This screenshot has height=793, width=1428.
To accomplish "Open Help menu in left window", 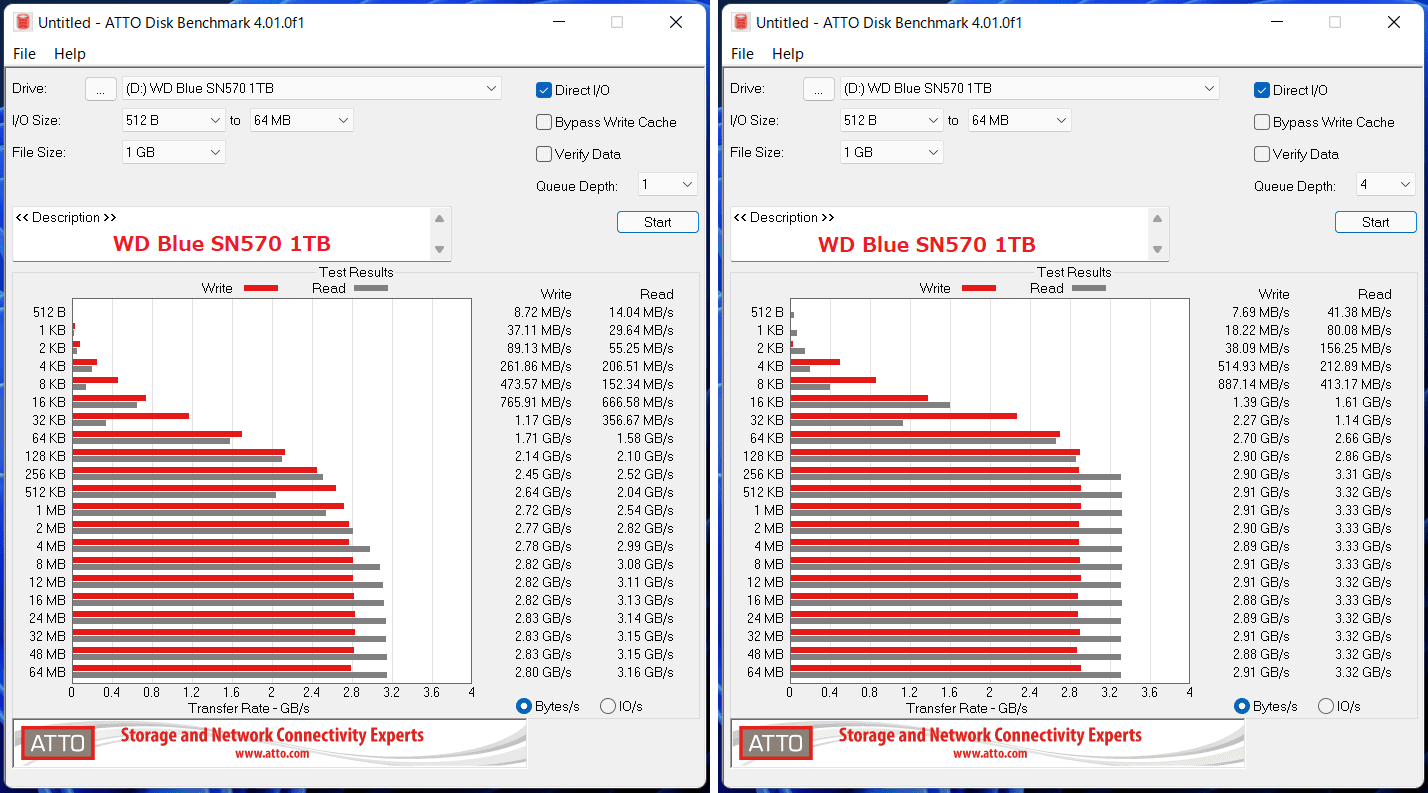I will pos(70,54).
